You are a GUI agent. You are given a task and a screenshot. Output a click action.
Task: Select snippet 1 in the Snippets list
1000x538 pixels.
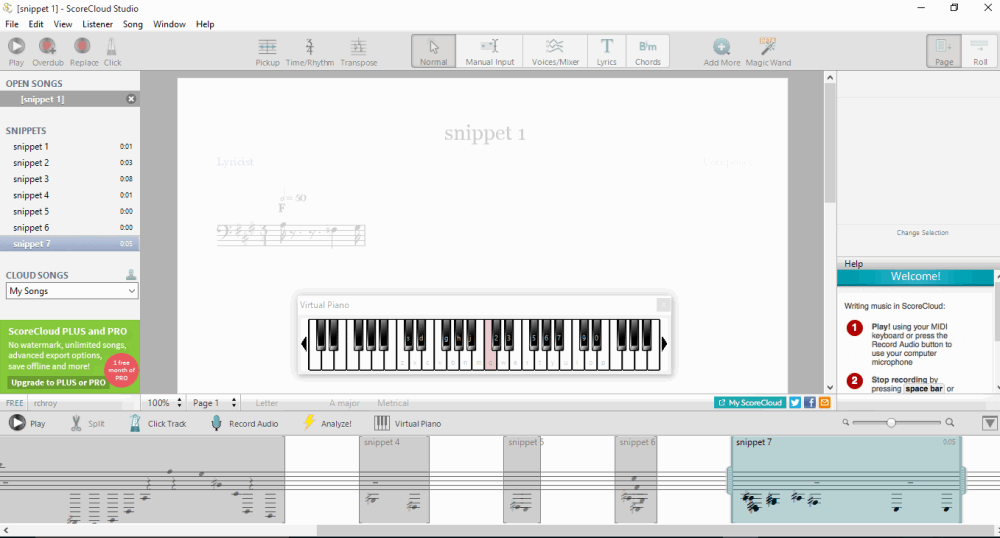pyautogui.click(x=70, y=147)
